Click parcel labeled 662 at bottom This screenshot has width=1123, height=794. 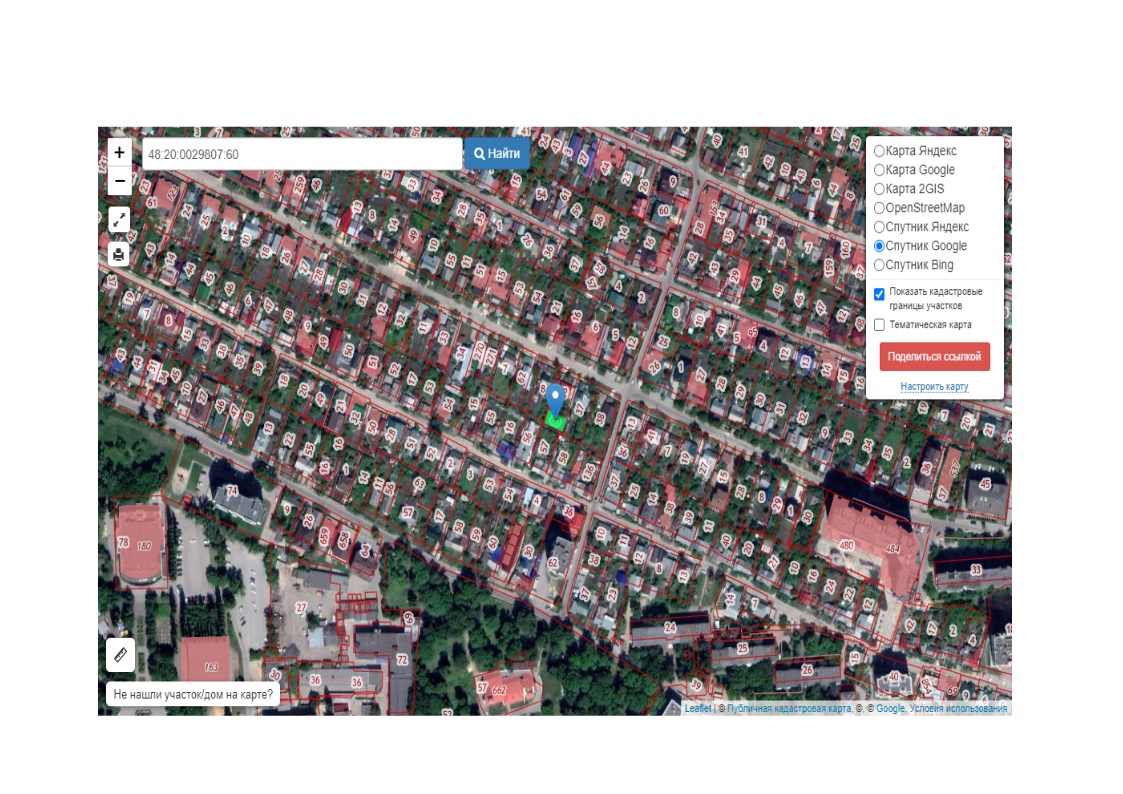pos(499,690)
